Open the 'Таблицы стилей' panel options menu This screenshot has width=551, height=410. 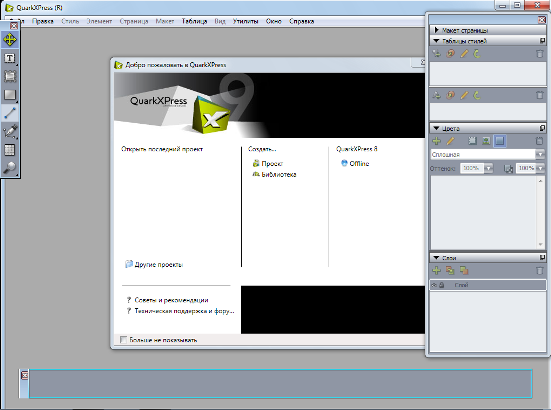(542, 41)
